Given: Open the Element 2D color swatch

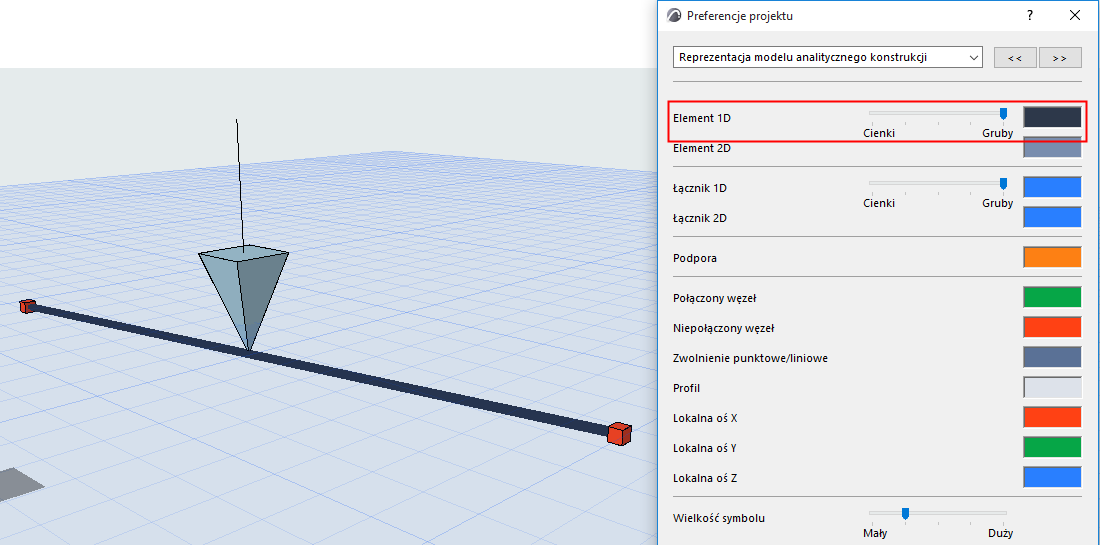Looking at the screenshot, I should coord(1052,147).
